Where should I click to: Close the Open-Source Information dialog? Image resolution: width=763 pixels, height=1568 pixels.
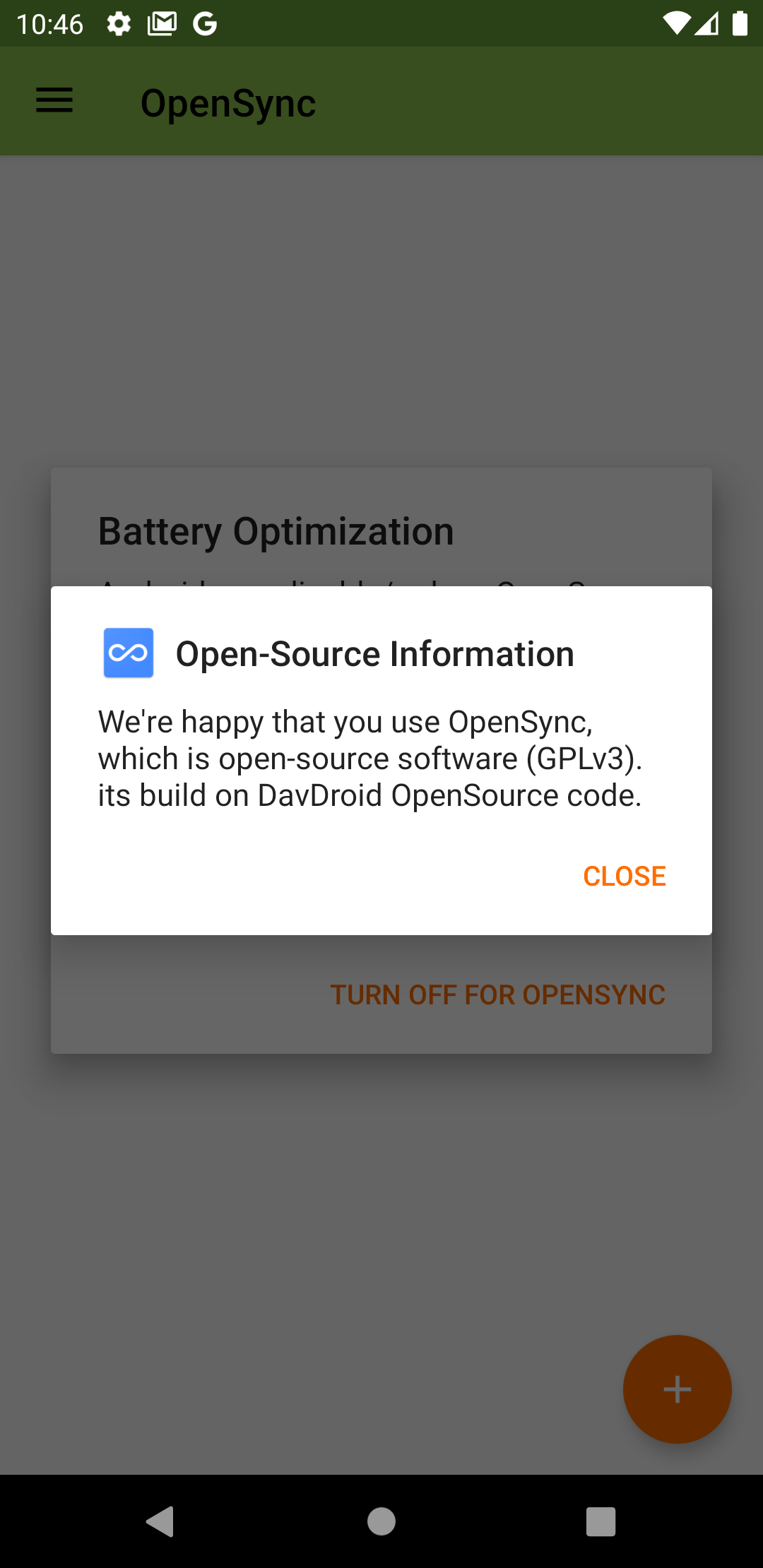coord(624,876)
